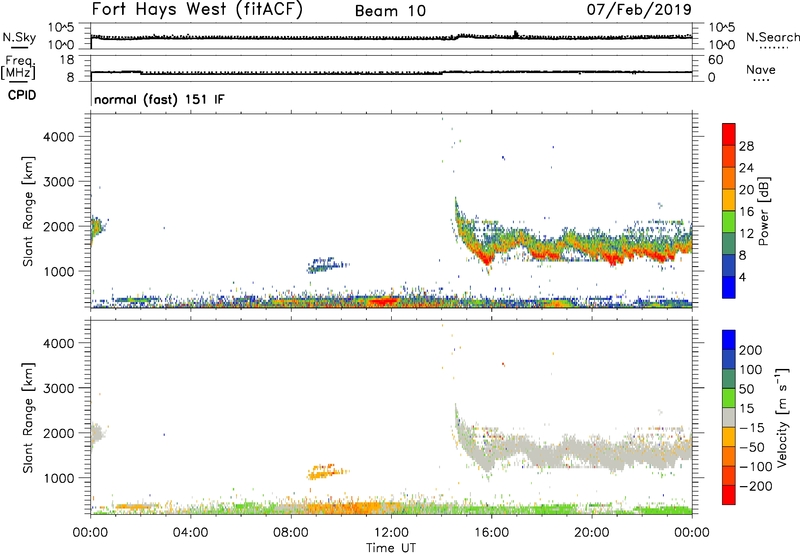
Task: Click the "60" tick on the Nave axis
Action: [x=715, y=60]
